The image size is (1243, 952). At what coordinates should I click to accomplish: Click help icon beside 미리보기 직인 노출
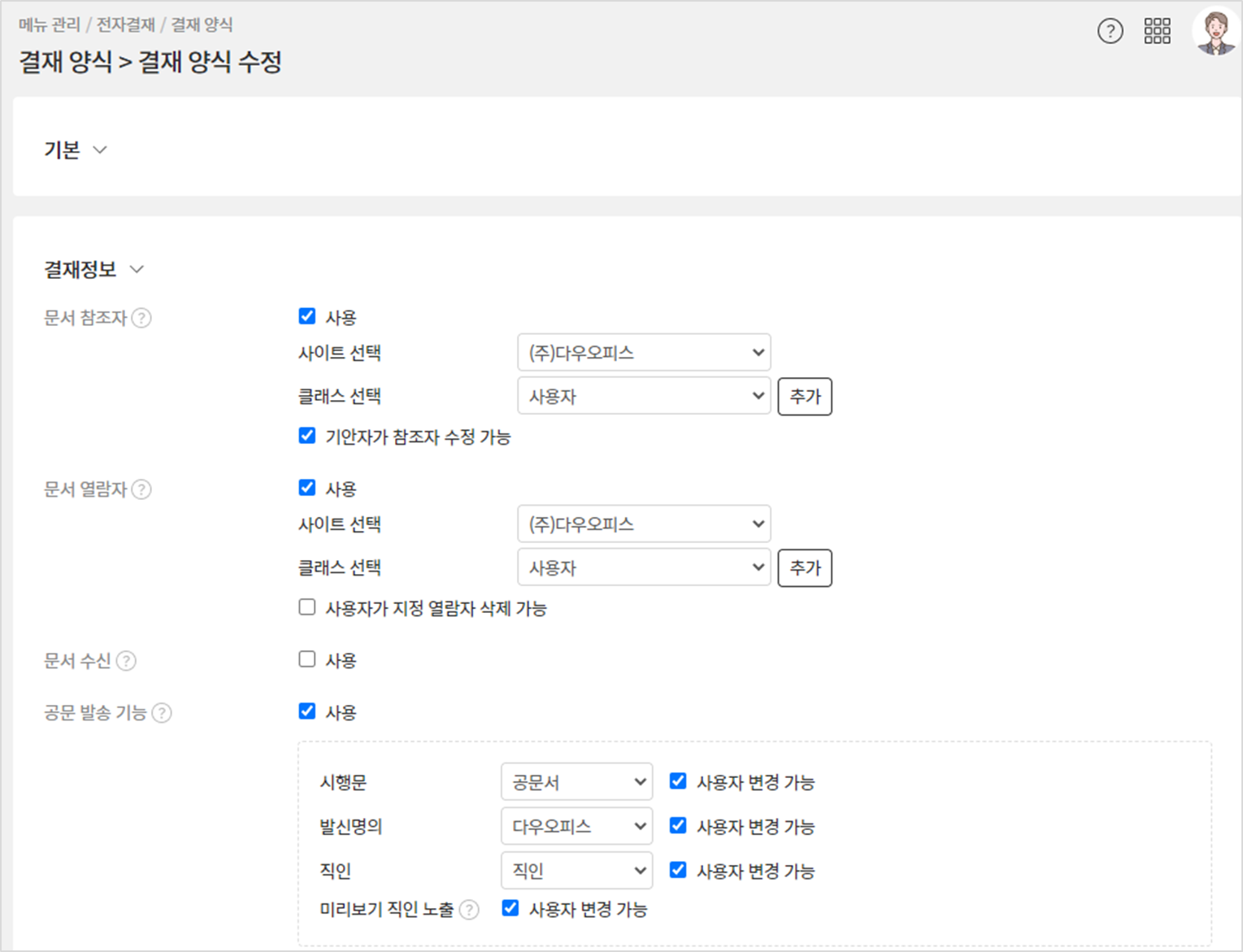tap(469, 910)
